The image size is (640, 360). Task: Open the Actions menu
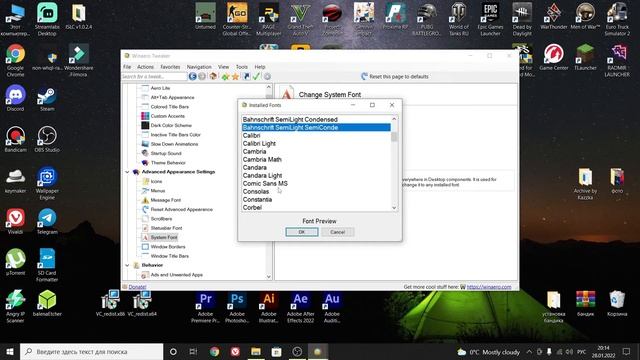tap(145, 67)
